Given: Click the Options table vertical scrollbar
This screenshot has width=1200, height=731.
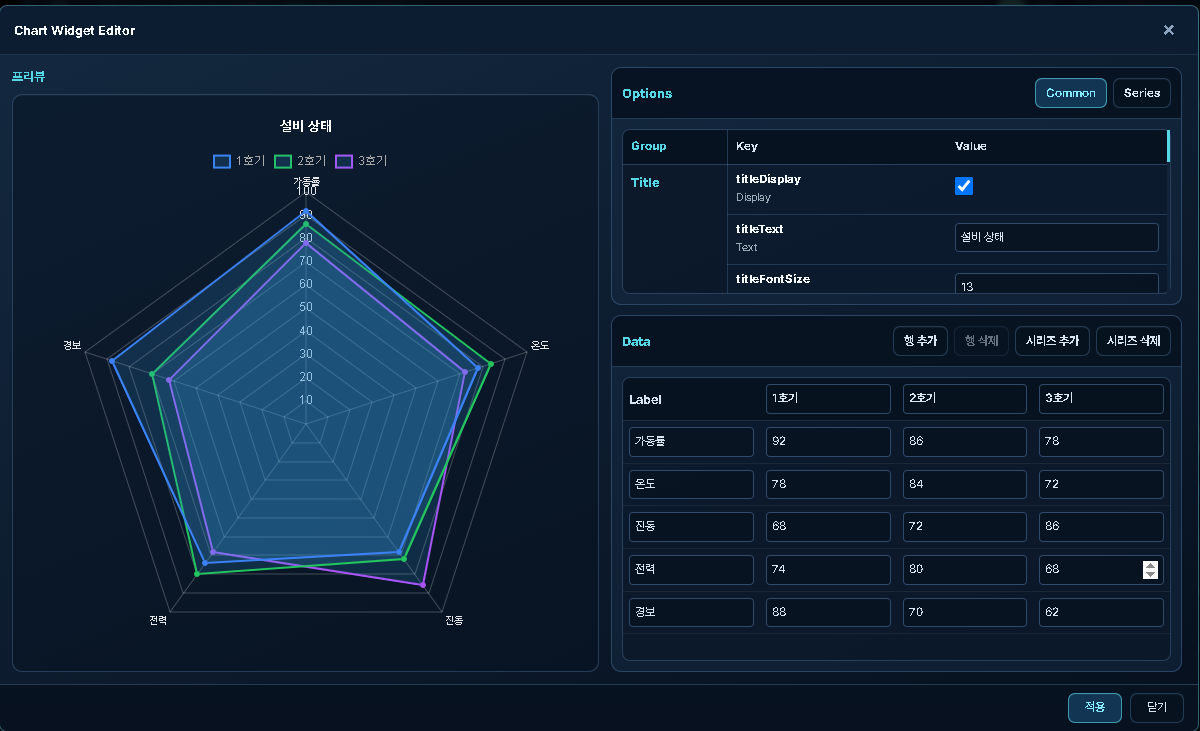Looking at the screenshot, I should [1168, 146].
